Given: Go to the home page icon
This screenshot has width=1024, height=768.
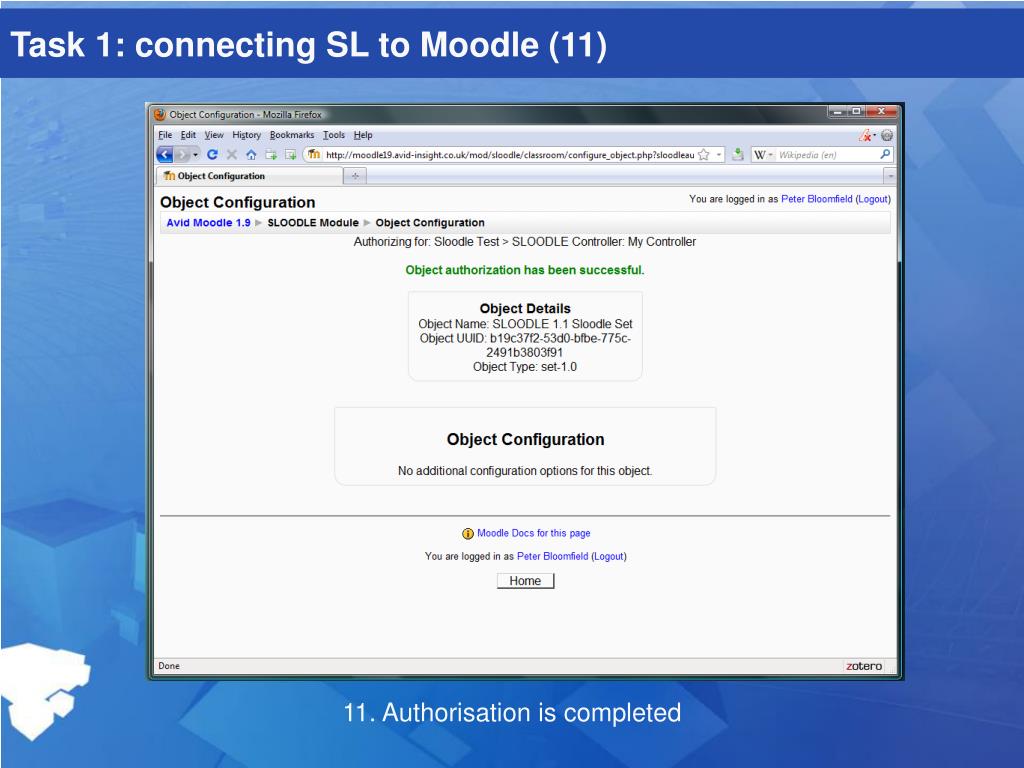Looking at the screenshot, I should [251, 155].
